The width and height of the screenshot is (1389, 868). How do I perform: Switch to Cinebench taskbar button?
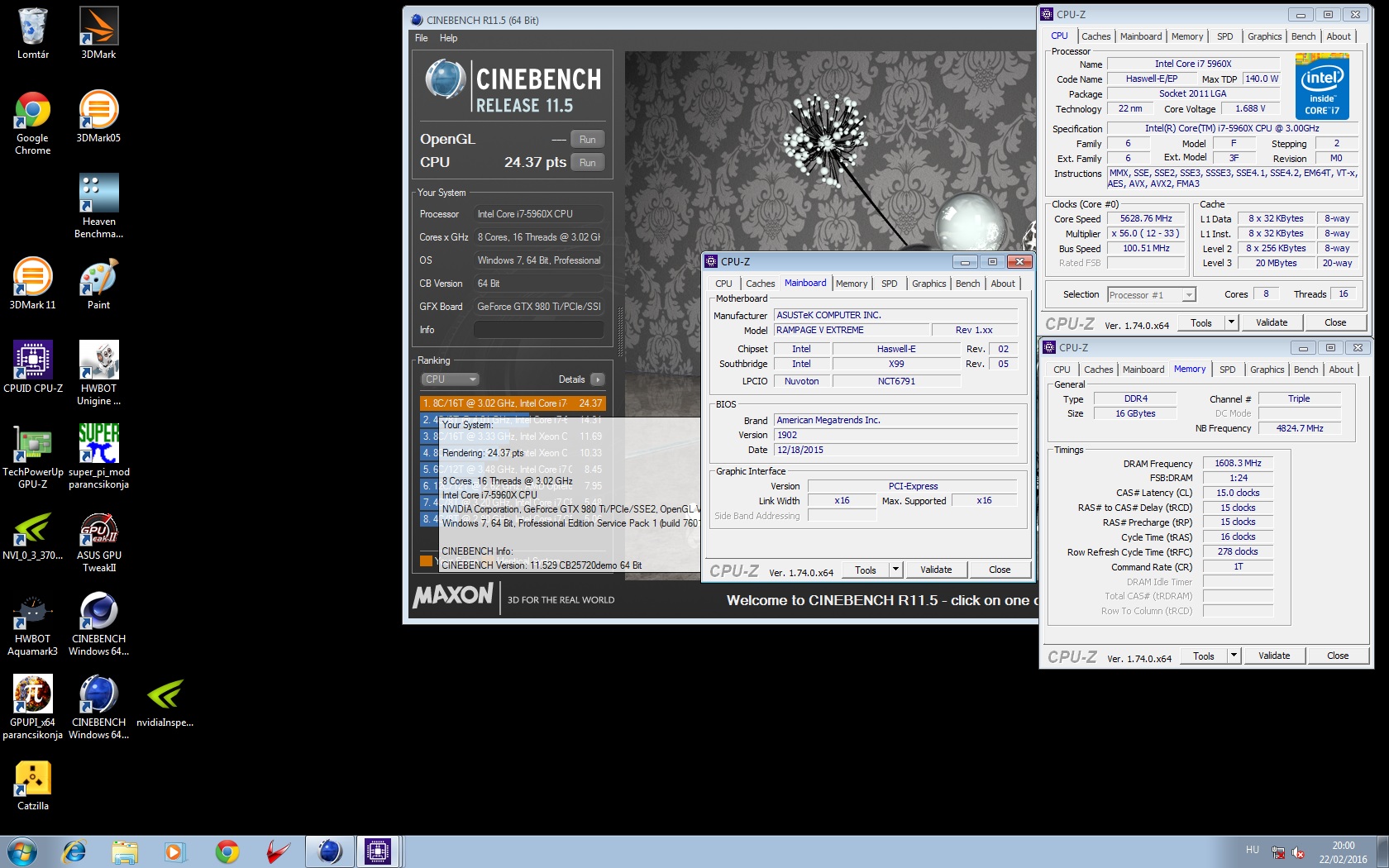[x=329, y=851]
